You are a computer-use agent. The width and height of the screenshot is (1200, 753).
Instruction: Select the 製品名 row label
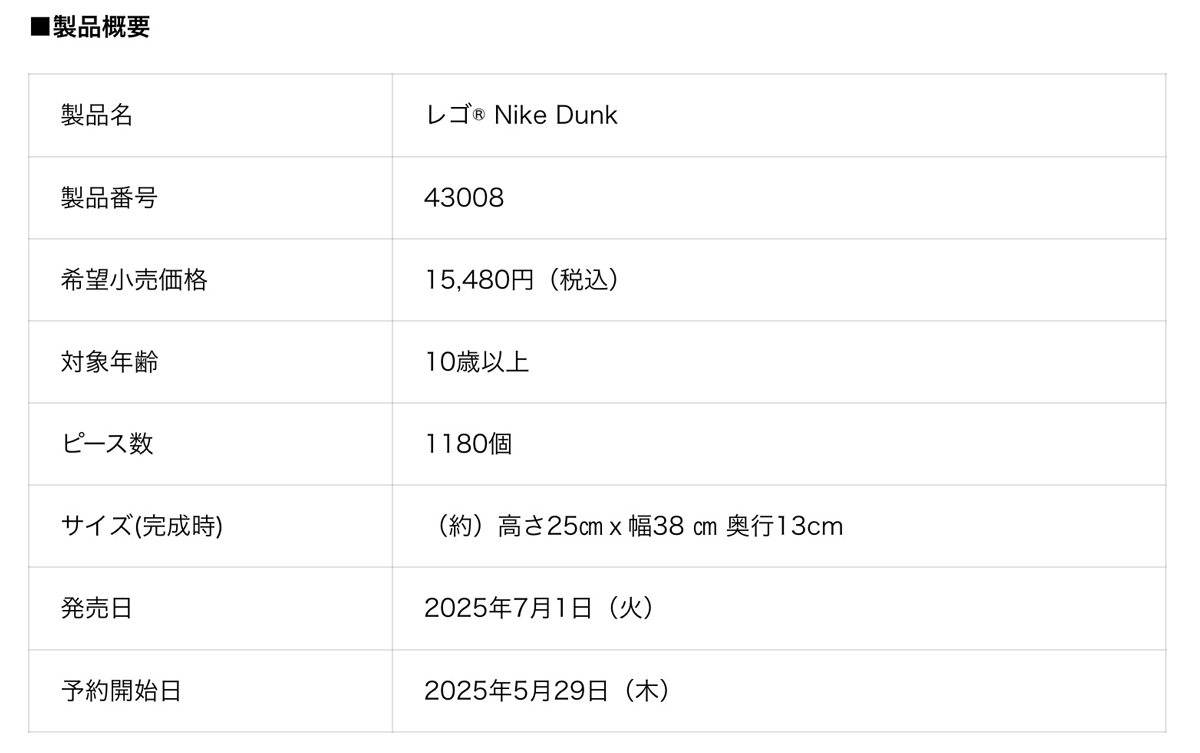point(97,115)
